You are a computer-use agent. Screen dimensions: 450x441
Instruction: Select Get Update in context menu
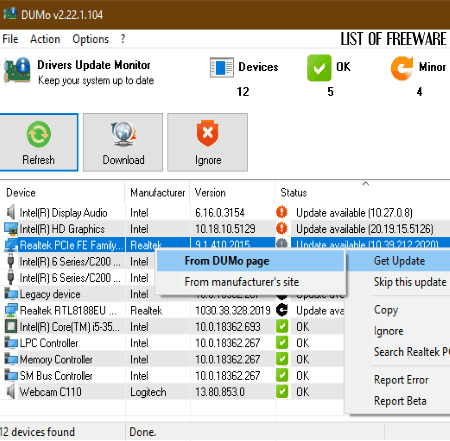coord(399,261)
